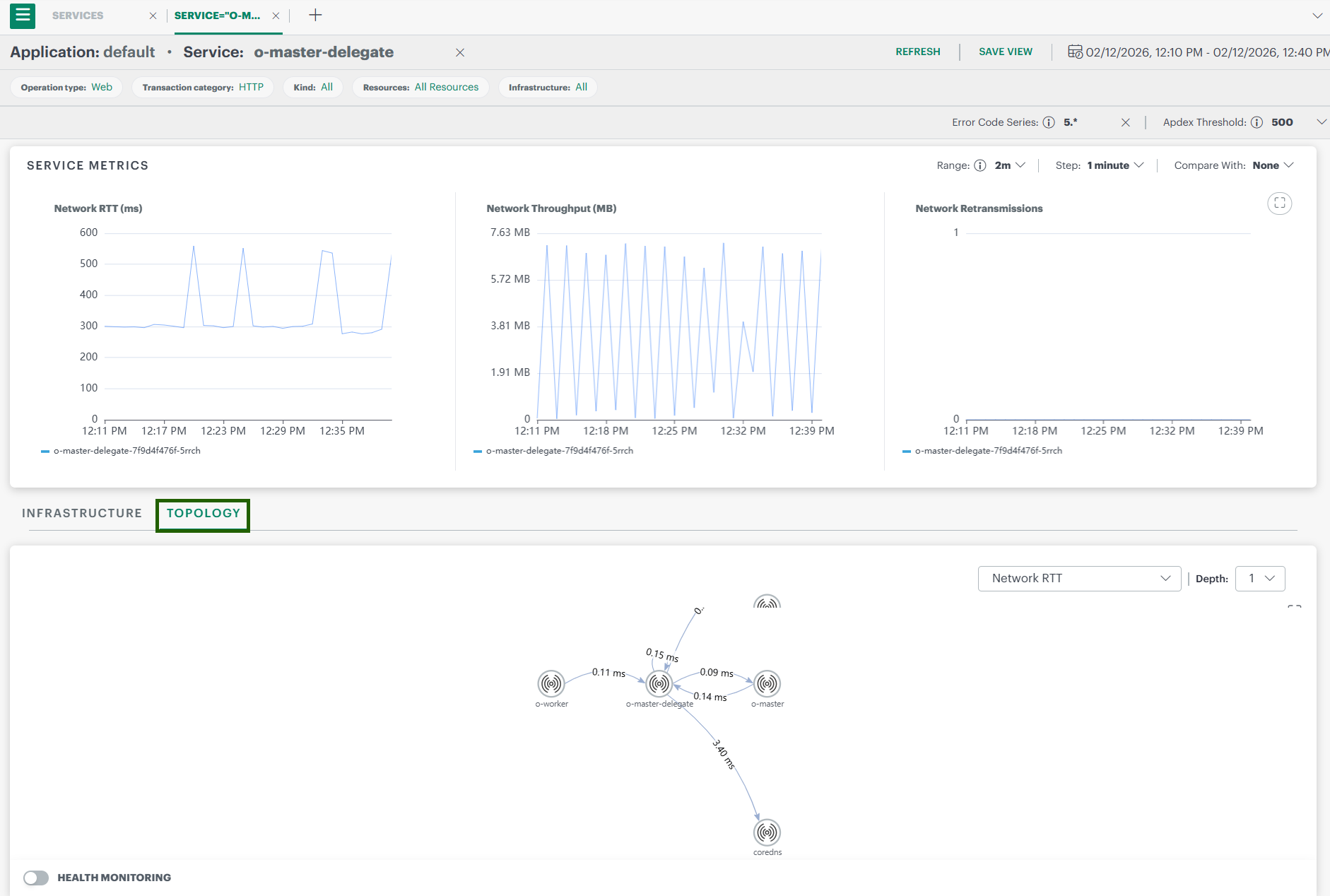
Task: Expand the Step 1 minute dropdown
Action: [x=1114, y=165]
